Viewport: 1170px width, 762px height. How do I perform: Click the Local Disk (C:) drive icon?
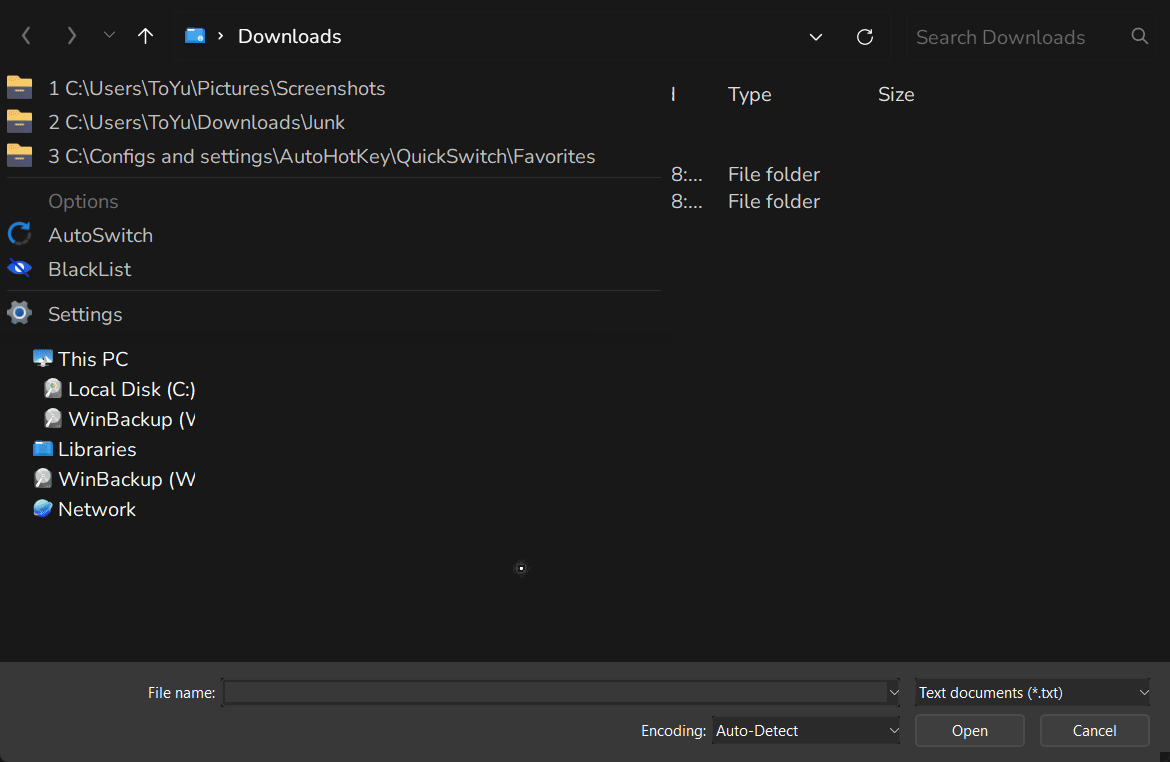52,388
